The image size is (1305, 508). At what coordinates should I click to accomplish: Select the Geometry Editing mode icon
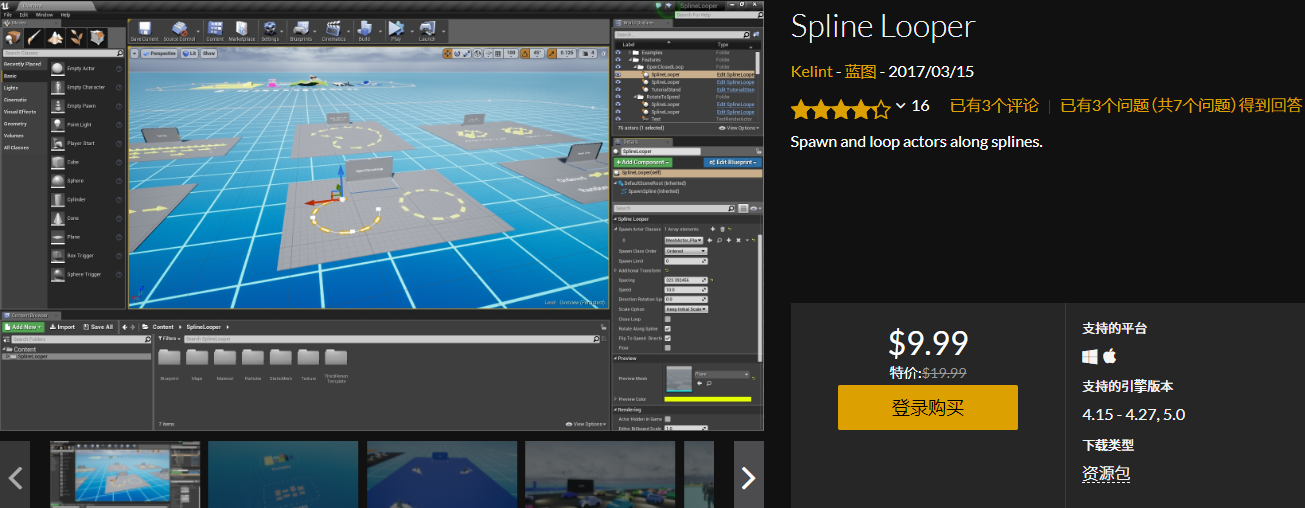97,37
